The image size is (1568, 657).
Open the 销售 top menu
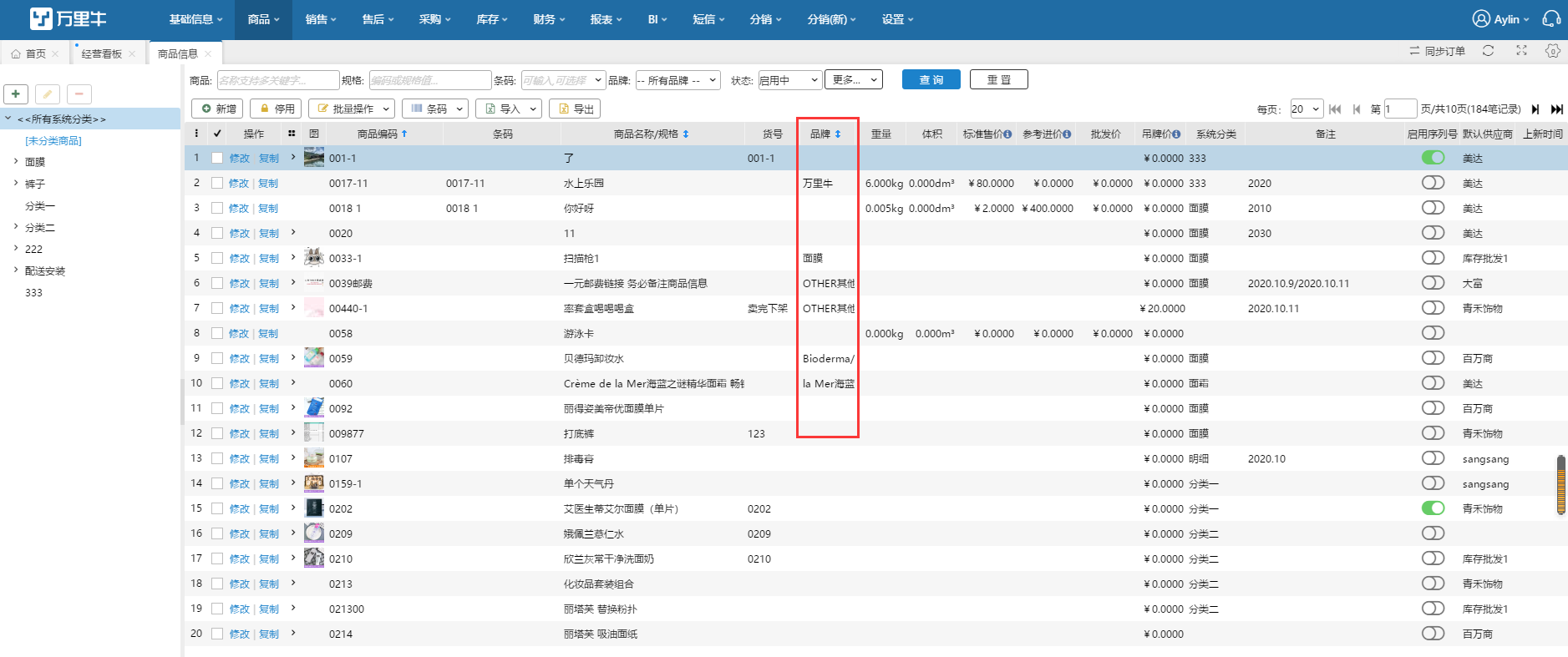click(x=321, y=19)
